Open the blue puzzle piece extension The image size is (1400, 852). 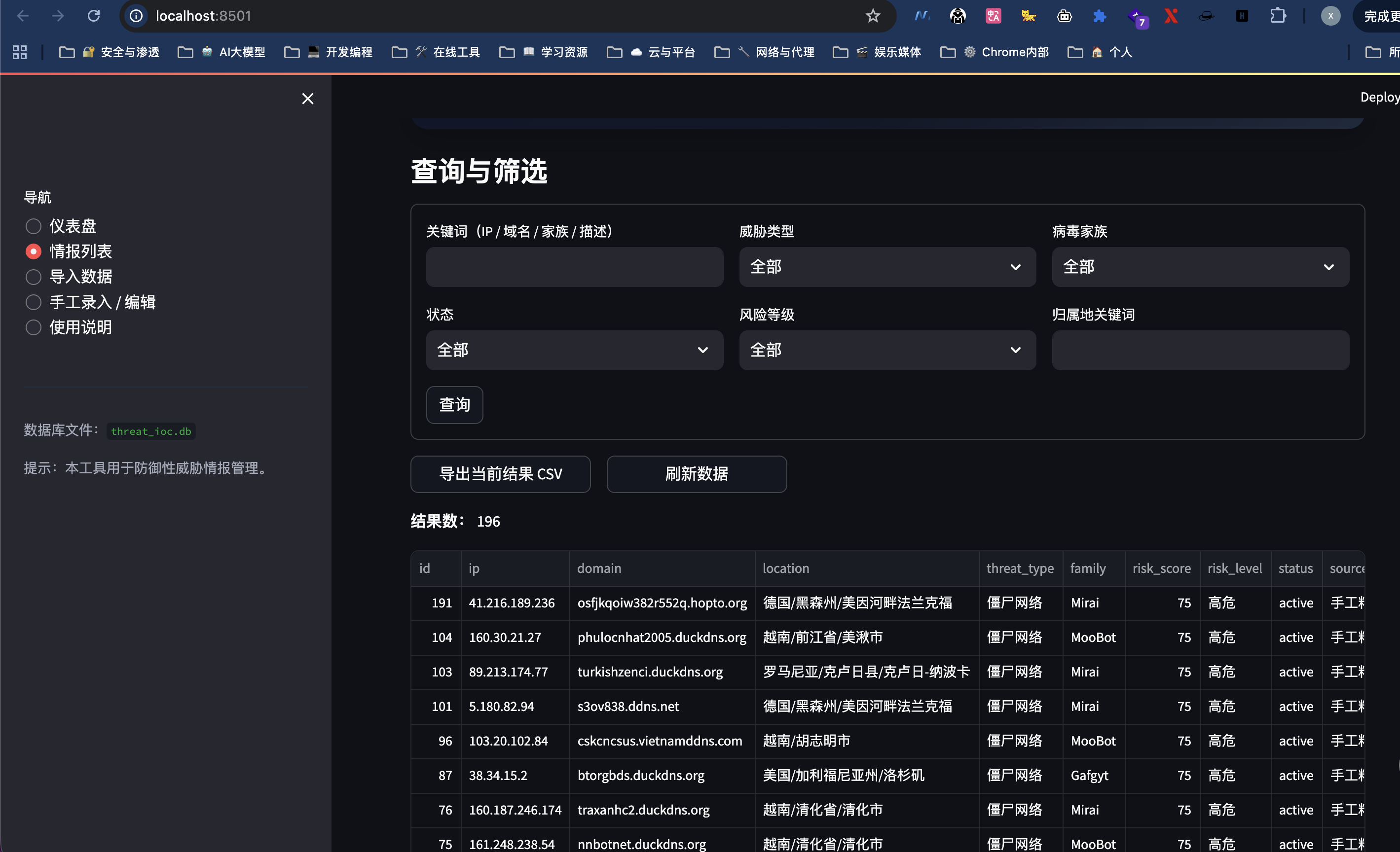pos(1100,16)
